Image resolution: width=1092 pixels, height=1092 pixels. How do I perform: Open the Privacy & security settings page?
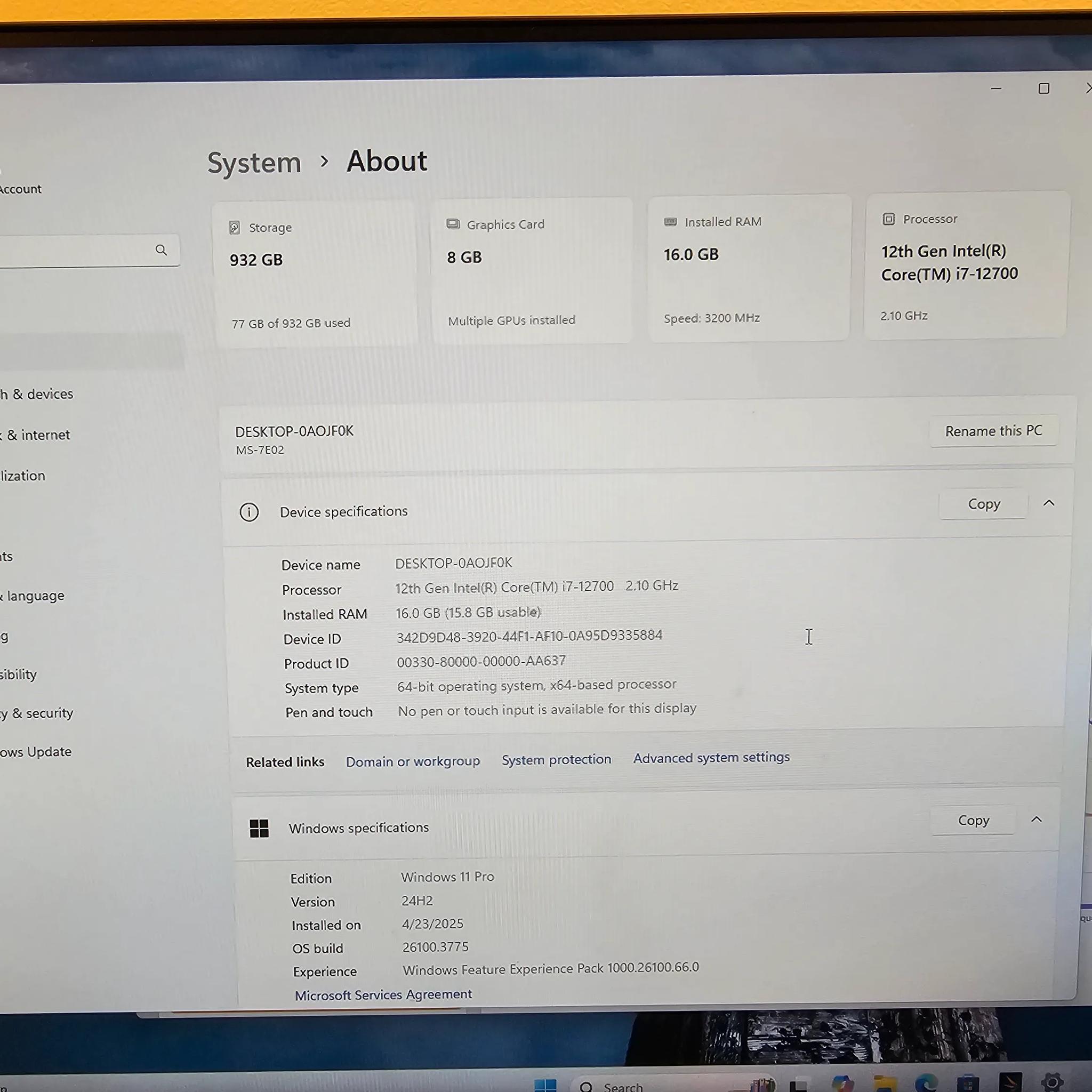(37, 713)
